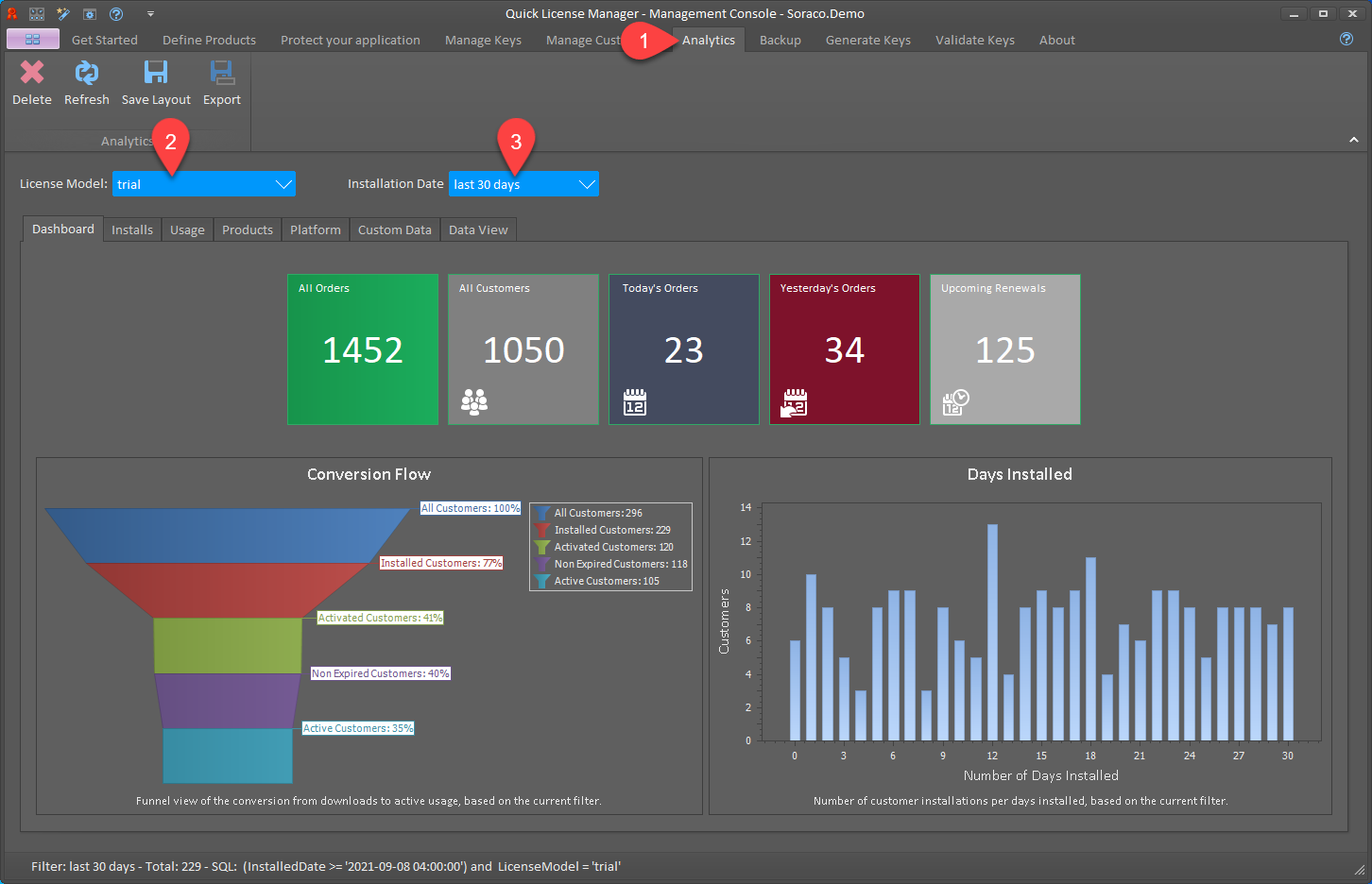Refresh the analytics data
1372x884 pixels.
(87, 73)
